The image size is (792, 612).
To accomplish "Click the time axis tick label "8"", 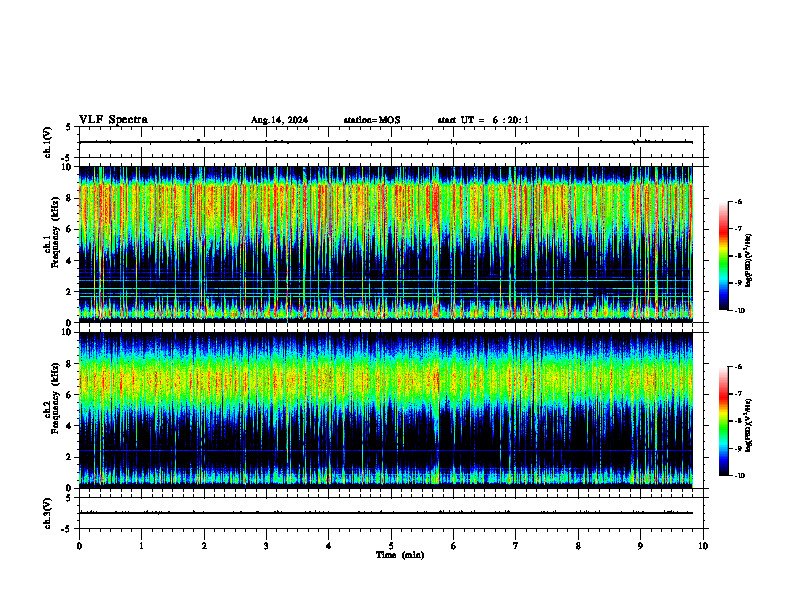I will (578, 546).
